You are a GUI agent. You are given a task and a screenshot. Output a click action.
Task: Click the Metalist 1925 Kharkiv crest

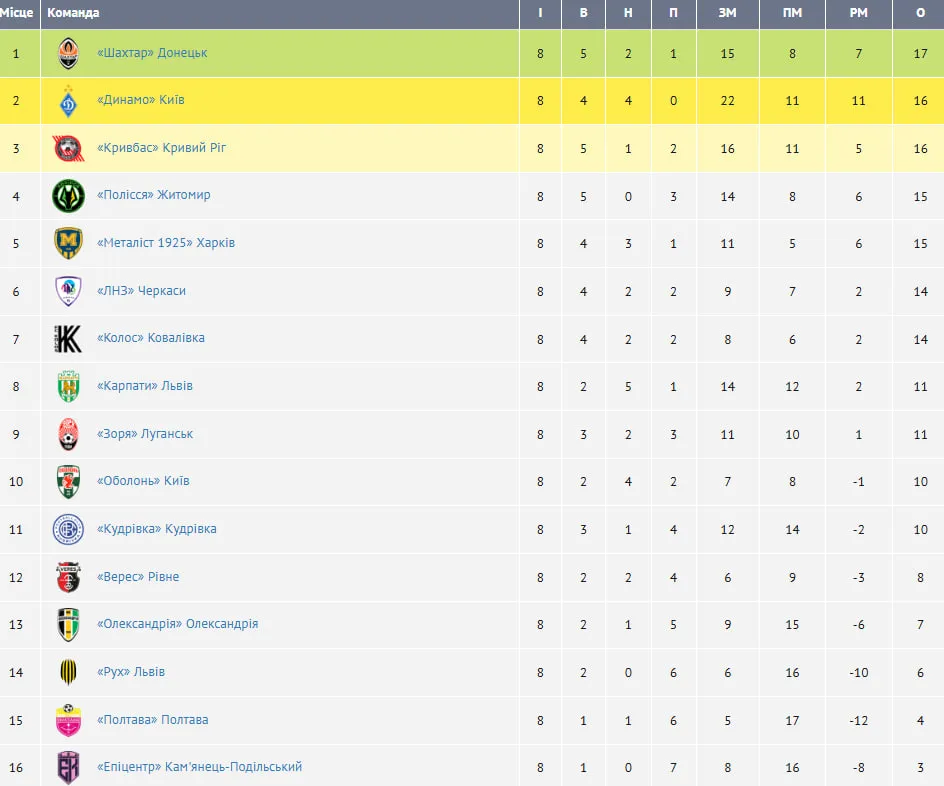pos(68,243)
